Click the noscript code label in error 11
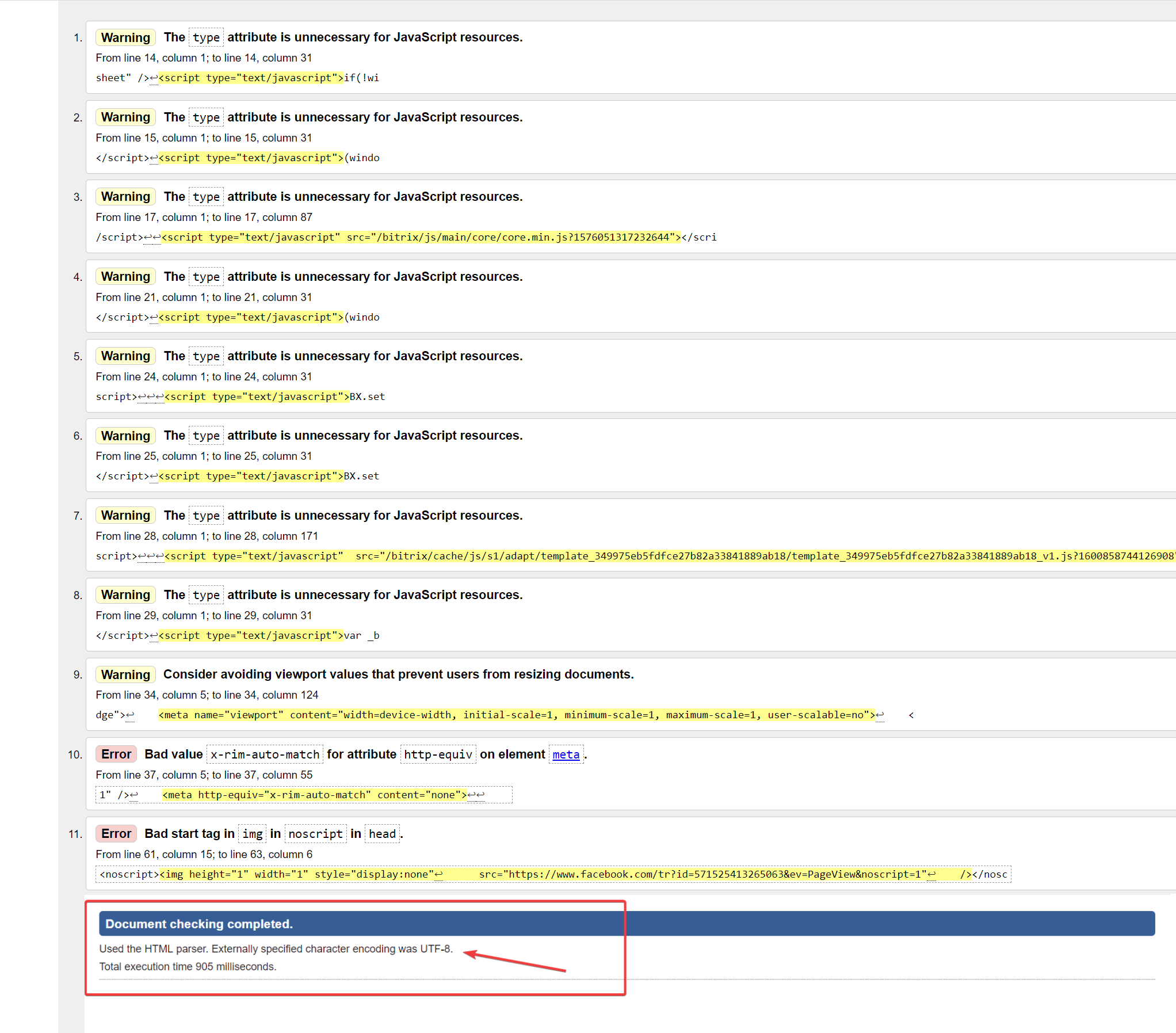The height and width of the screenshot is (1033, 1176). pos(315,834)
